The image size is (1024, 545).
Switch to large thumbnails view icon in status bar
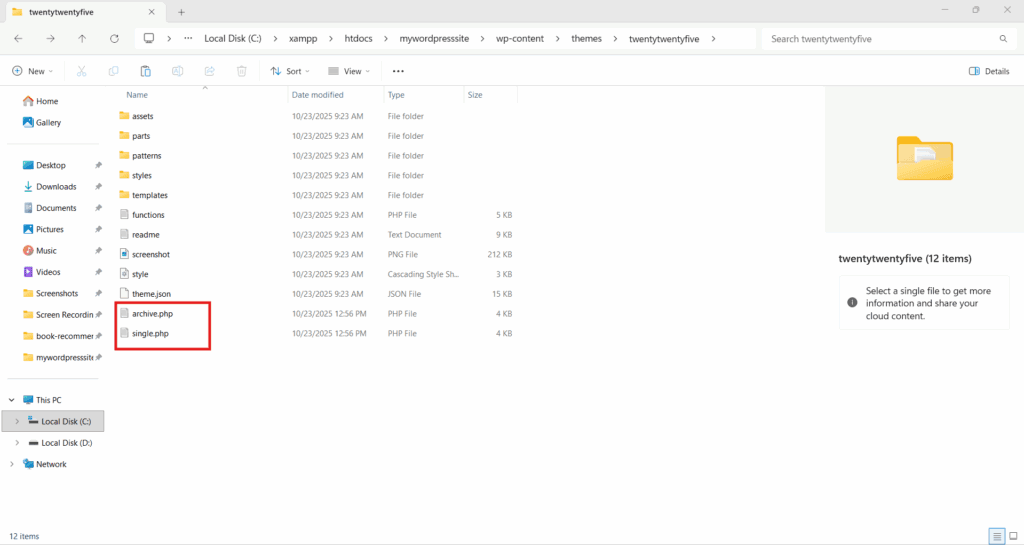coord(1014,537)
